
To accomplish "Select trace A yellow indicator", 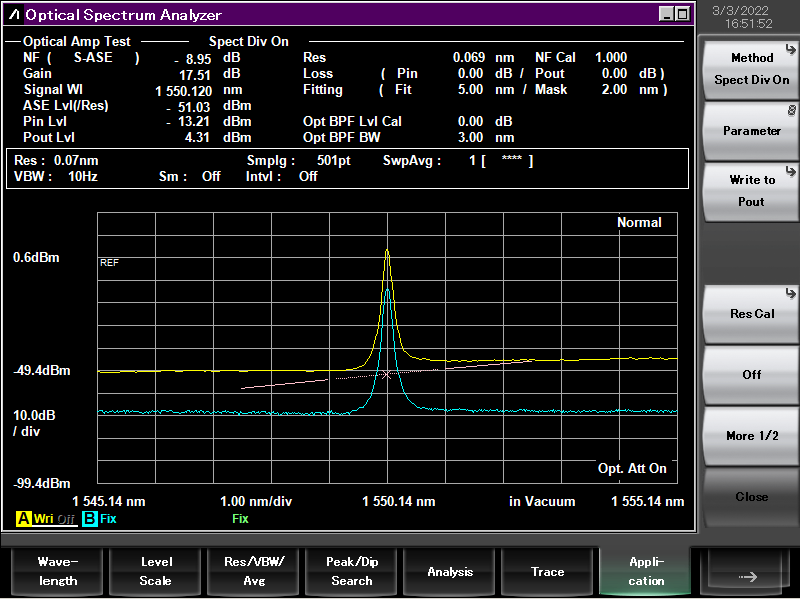I will [x=22, y=519].
